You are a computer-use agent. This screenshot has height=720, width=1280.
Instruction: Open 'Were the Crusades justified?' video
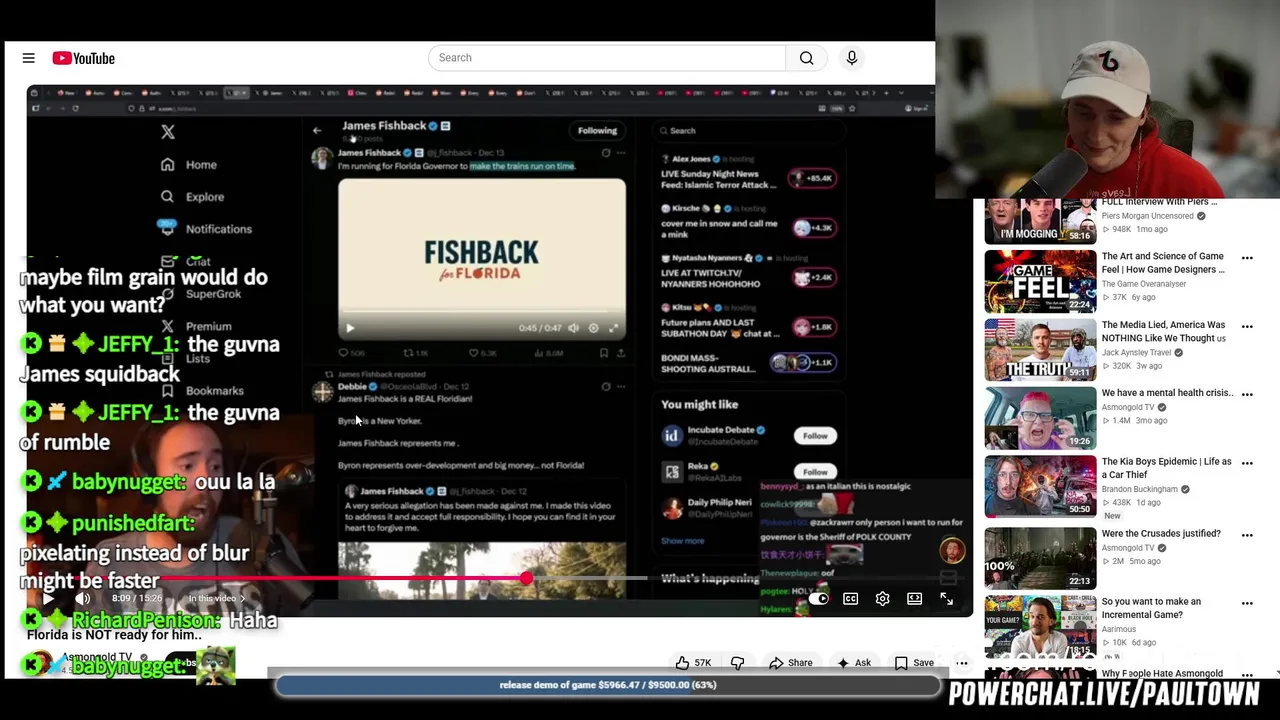tap(1161, 534)
